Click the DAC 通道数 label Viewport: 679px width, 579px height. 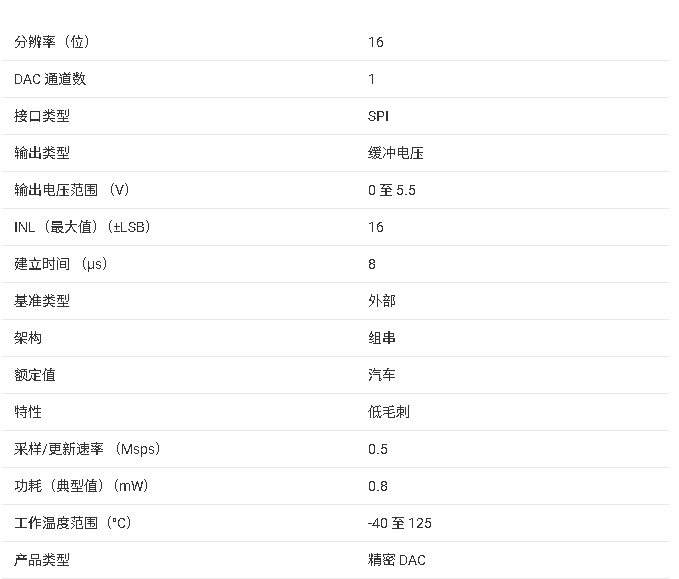[50, 79]
